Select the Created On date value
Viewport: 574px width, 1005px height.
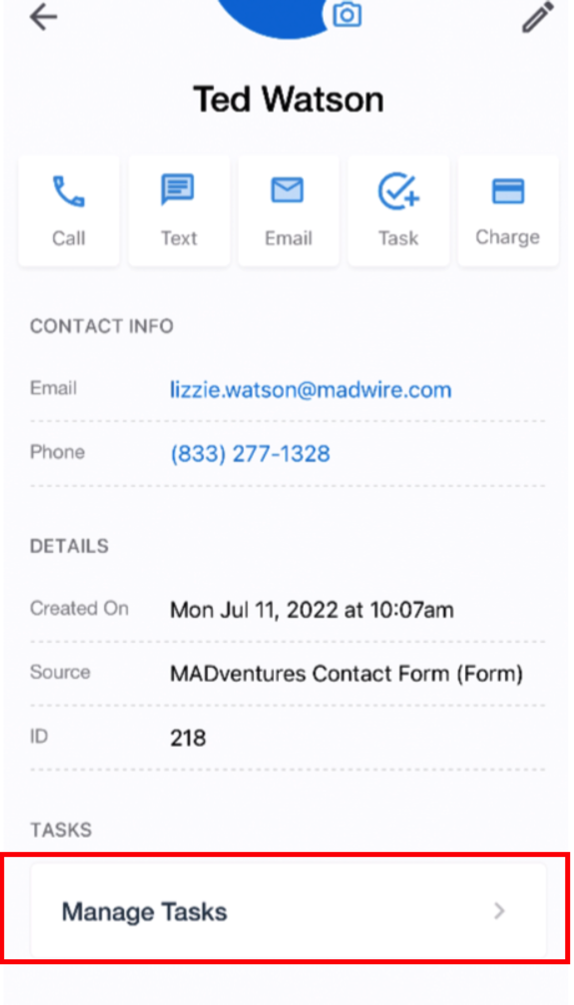pyautogui.click(x=311, y=610)
